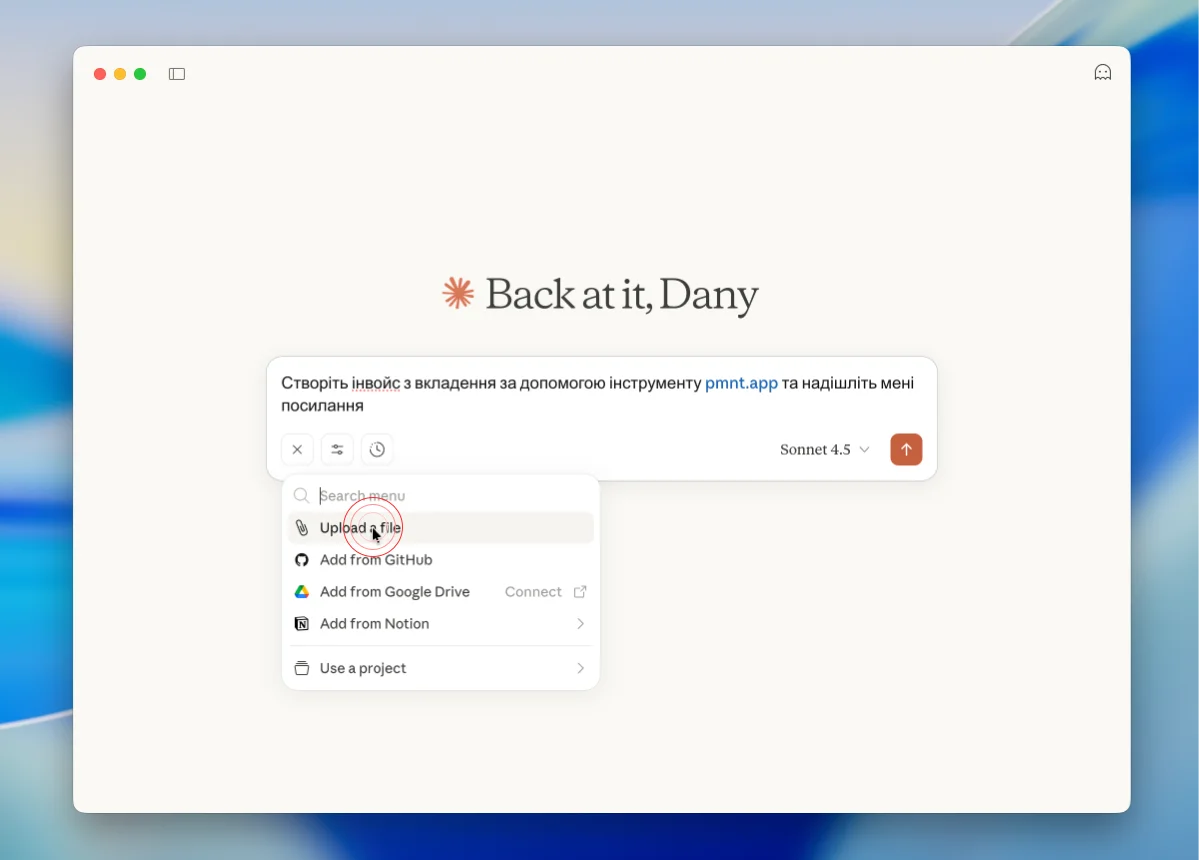Open the Sonnet 4.5 model dropdown
This screenshot has width=1200, height=860.
coord(824,450)
